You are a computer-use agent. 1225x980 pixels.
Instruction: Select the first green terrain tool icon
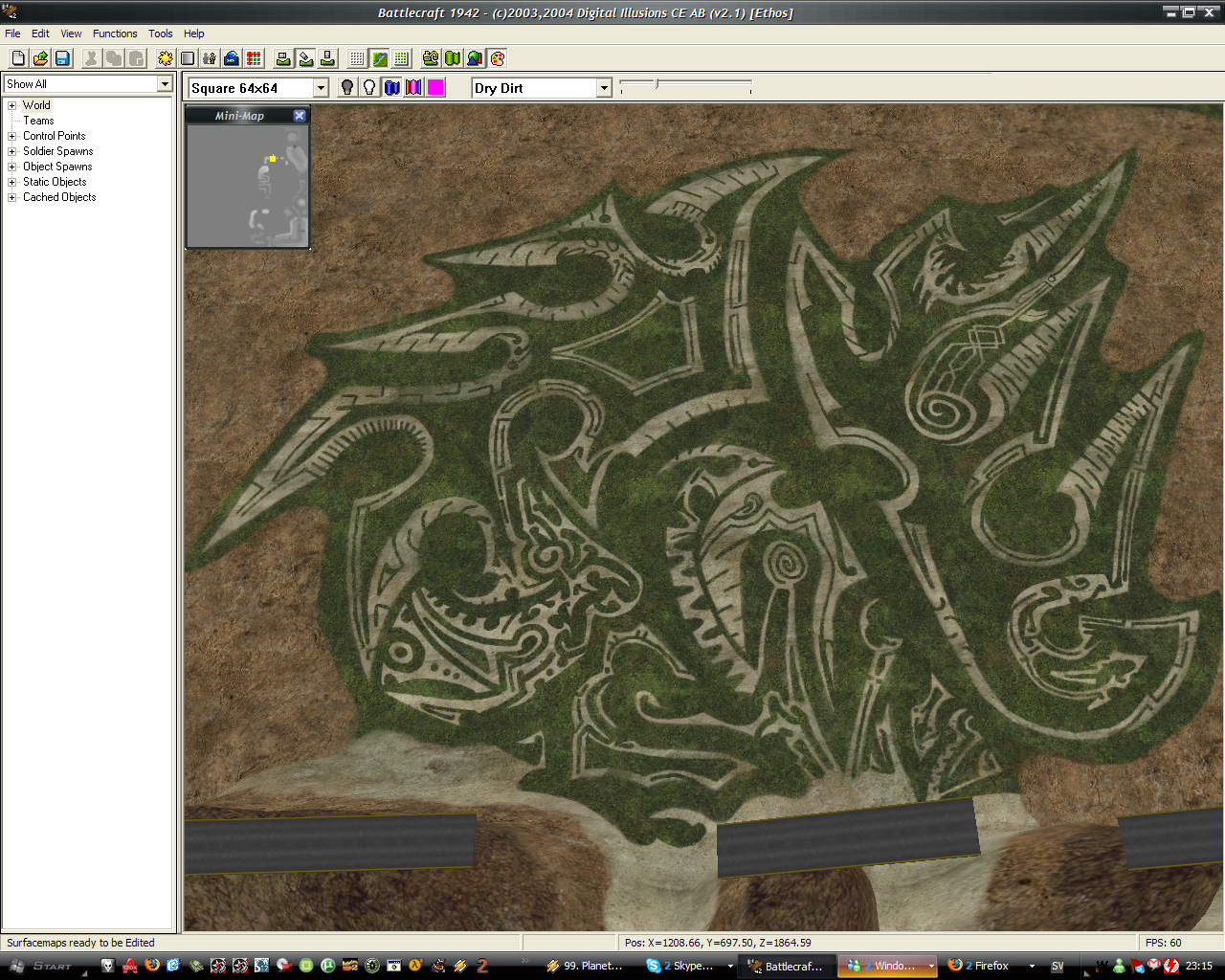(283, 58)
